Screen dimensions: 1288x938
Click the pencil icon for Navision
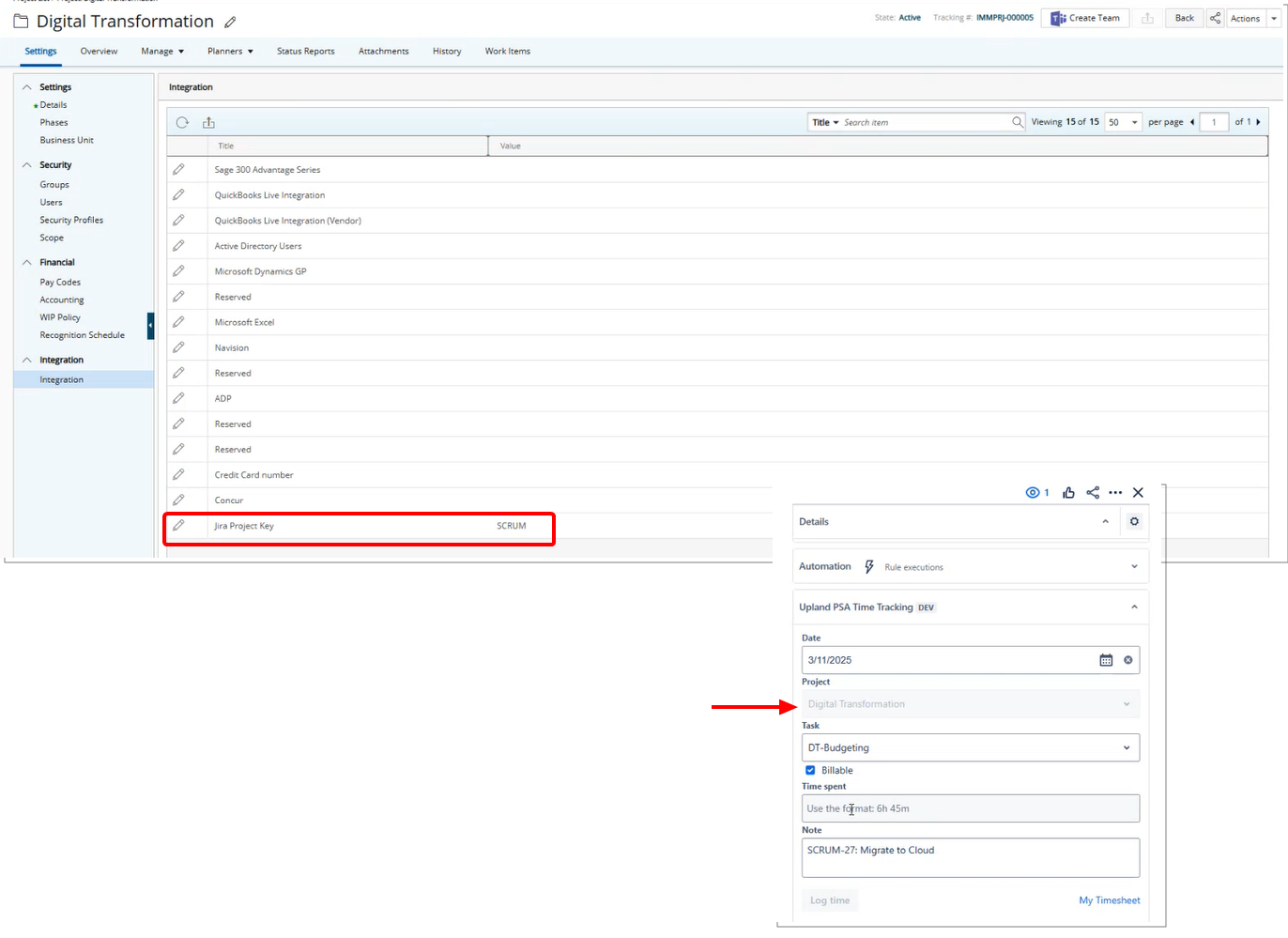(x=178, y=346)
